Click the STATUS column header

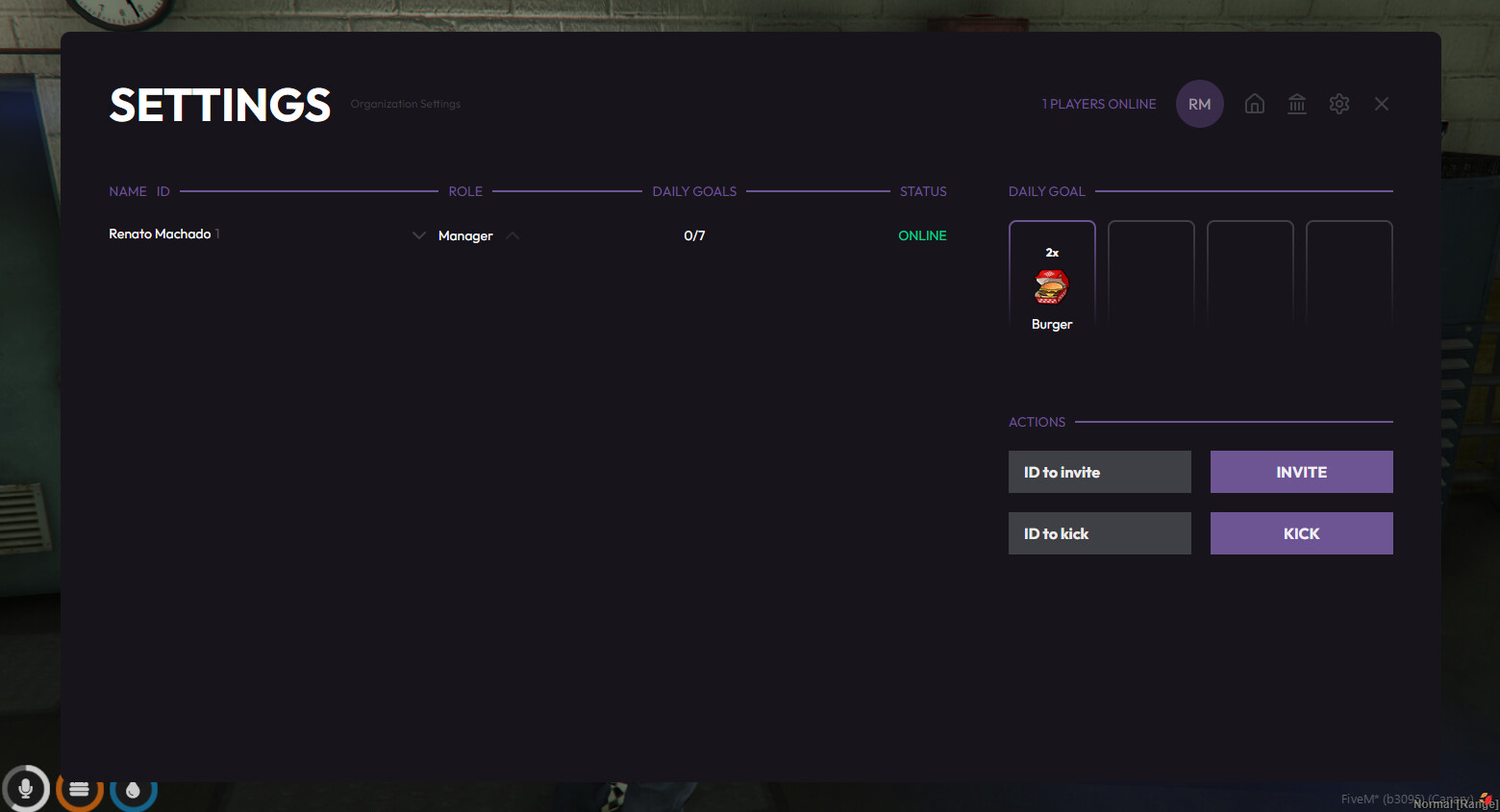[x=923, y=191]
